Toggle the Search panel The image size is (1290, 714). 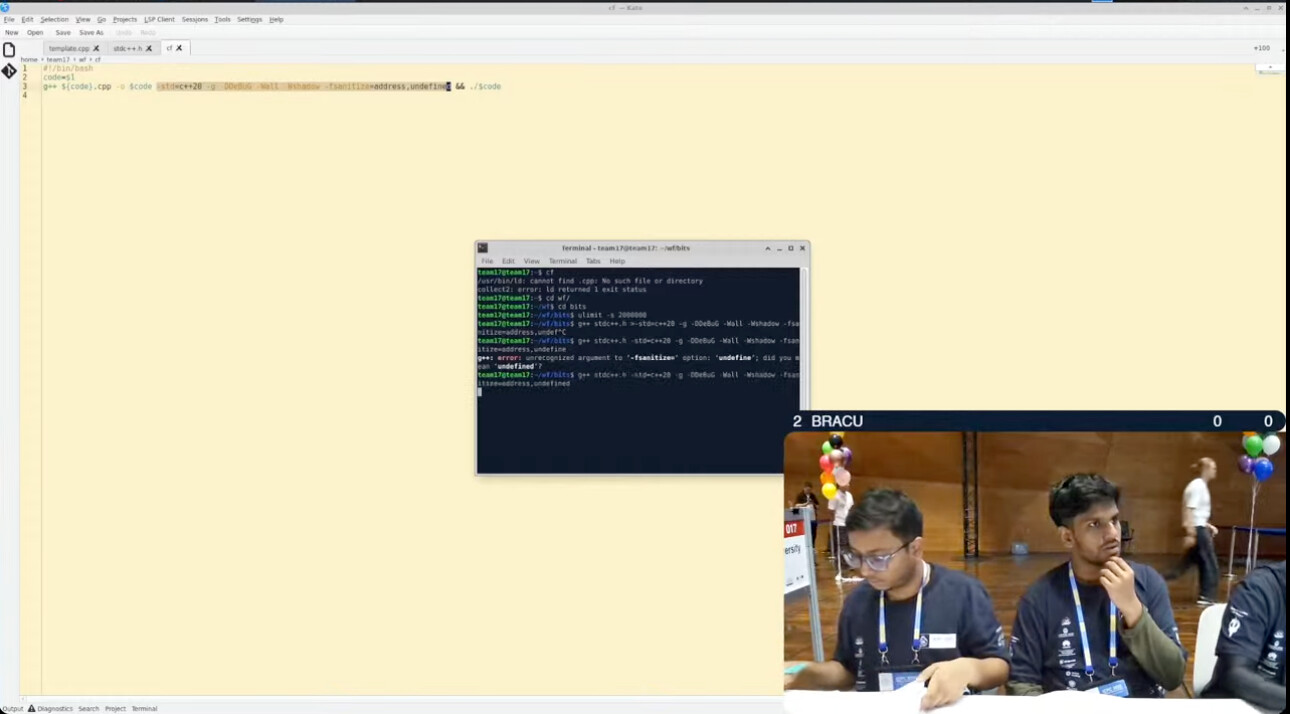[89, 708]
